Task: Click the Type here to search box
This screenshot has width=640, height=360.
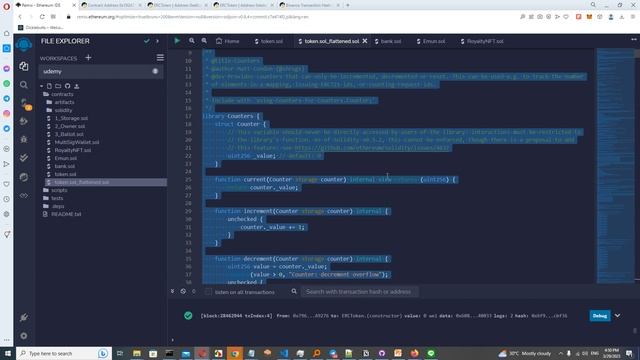Action: [x=63, y=353]
